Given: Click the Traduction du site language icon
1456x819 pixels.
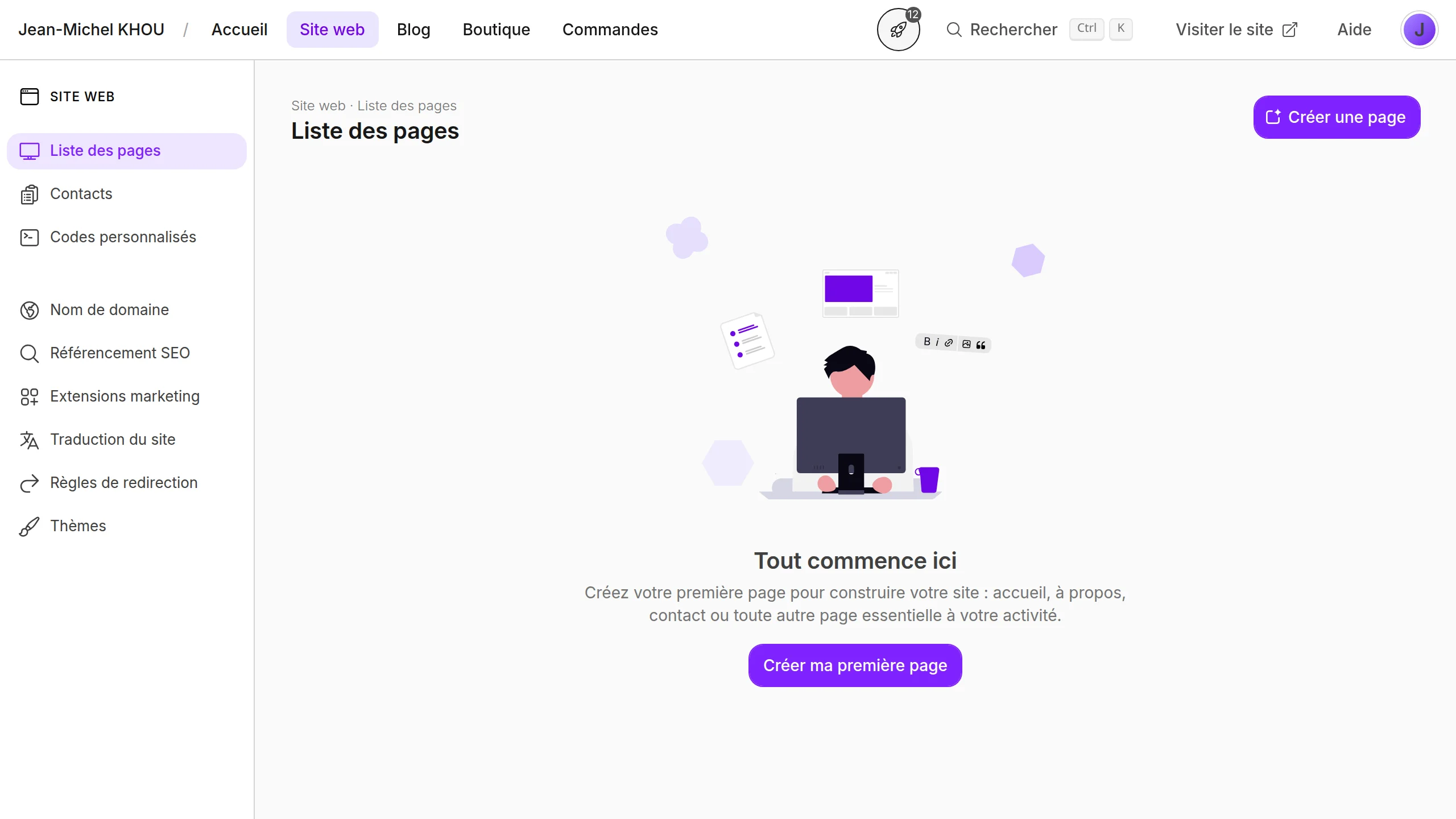Looking at the screenshot, I should click(30, 440).
